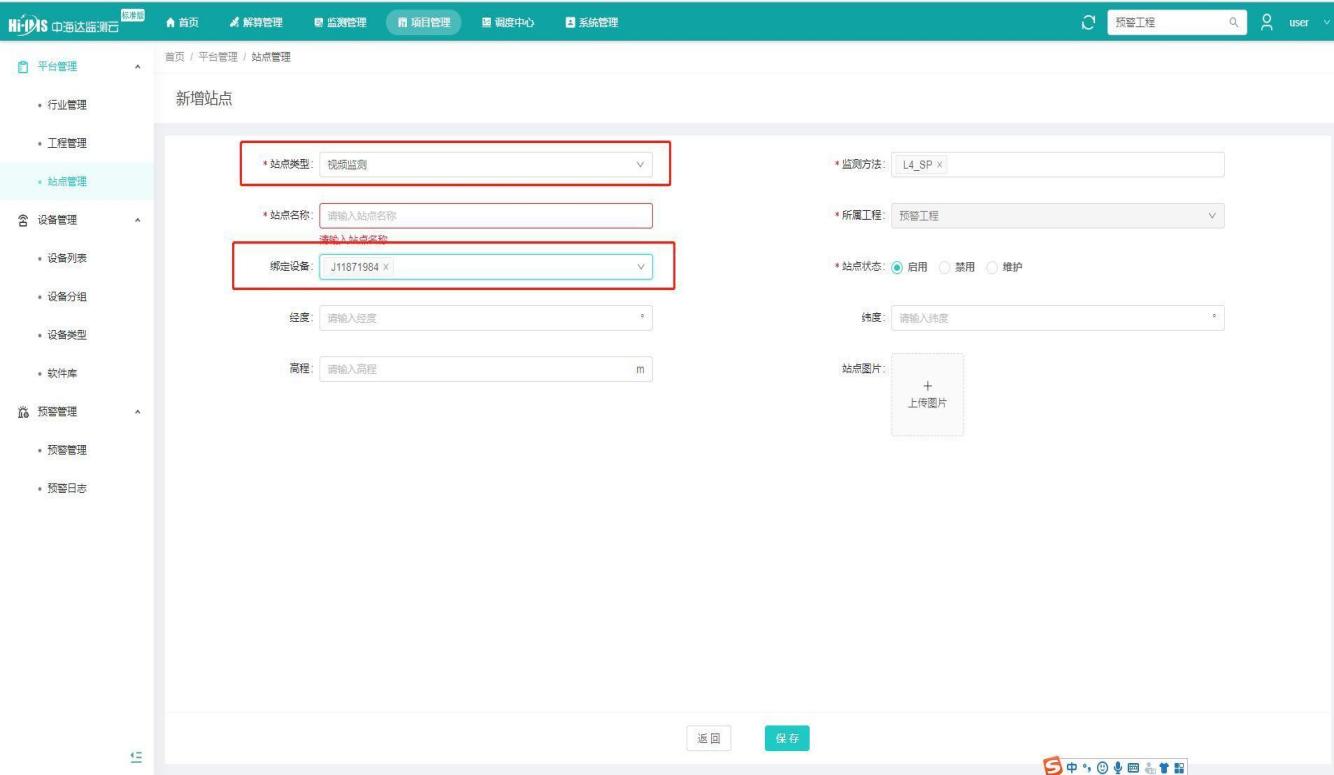The width and height of the screenshot is (1334, 775).
Task: Select the 禁用 status radio button
Action: (x=945, y=267)
